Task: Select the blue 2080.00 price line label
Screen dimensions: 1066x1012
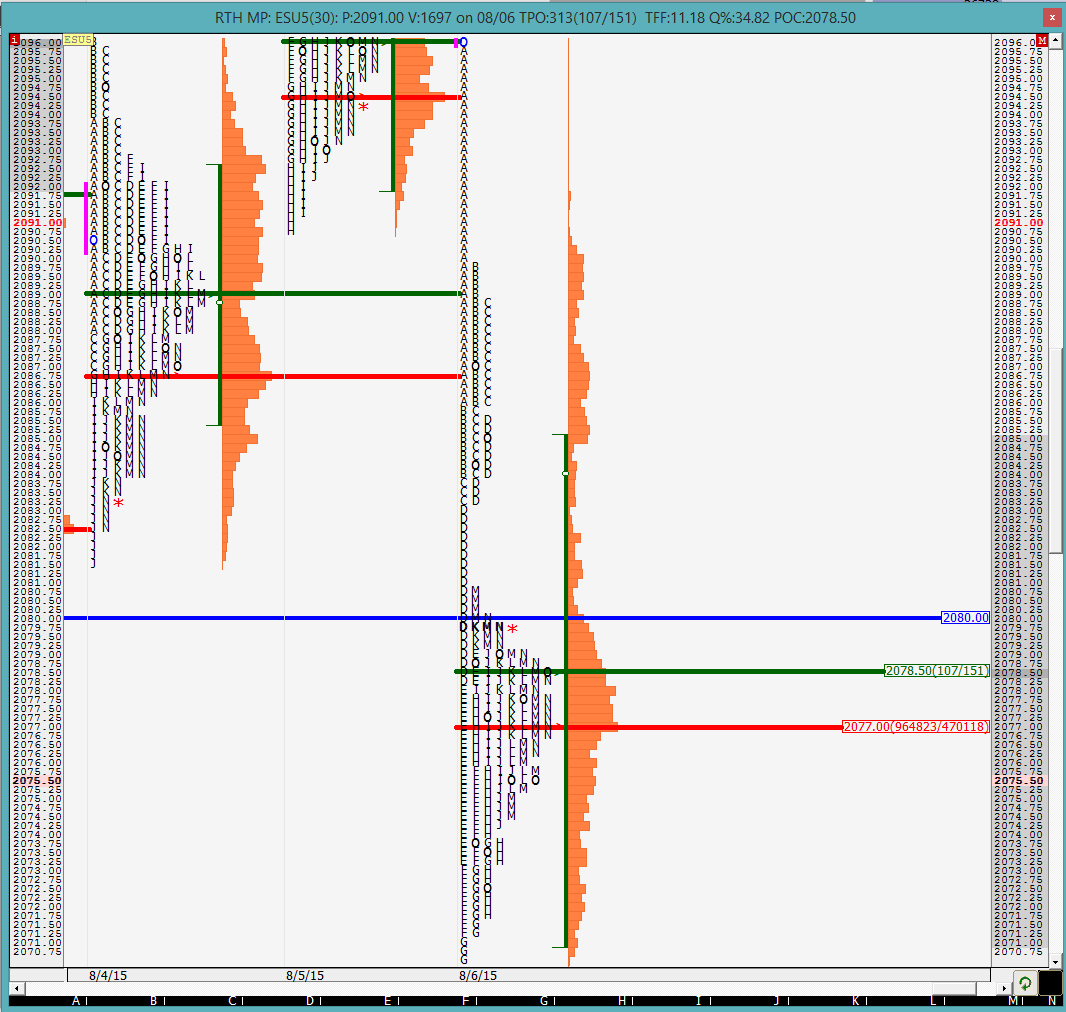Action: tap(965, 618)
